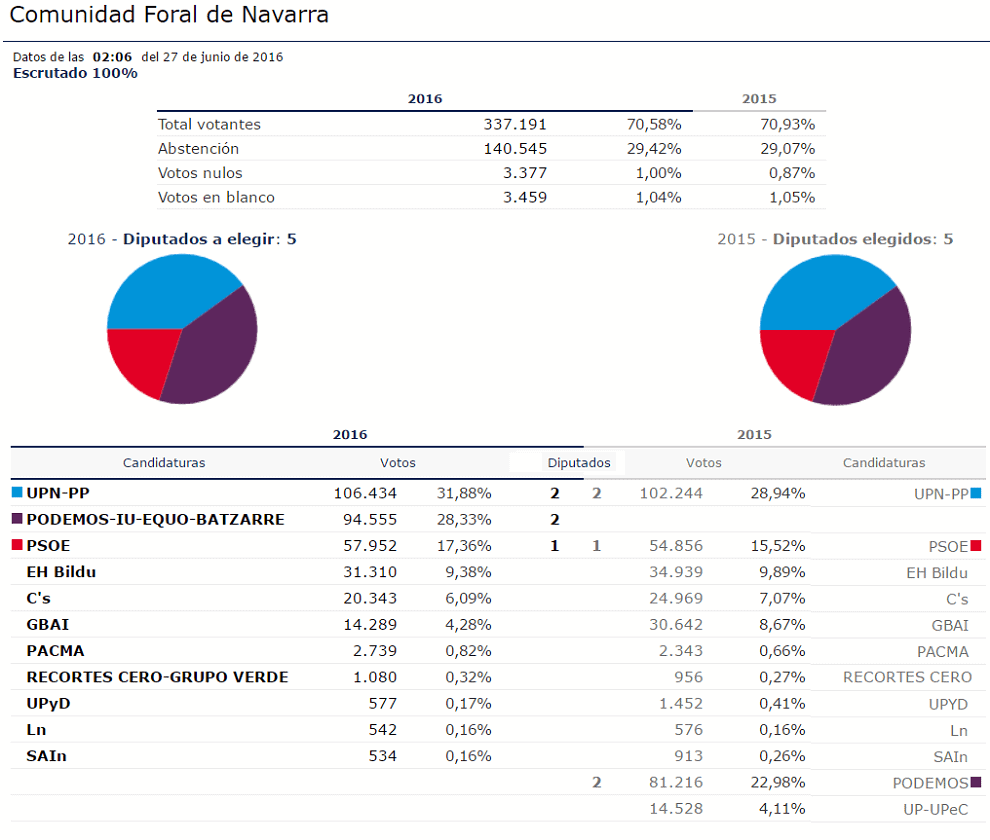
Task: Select the PODEMOS-IU-EQUO-BATZARRE candidacy name
Action: [155, 520]
